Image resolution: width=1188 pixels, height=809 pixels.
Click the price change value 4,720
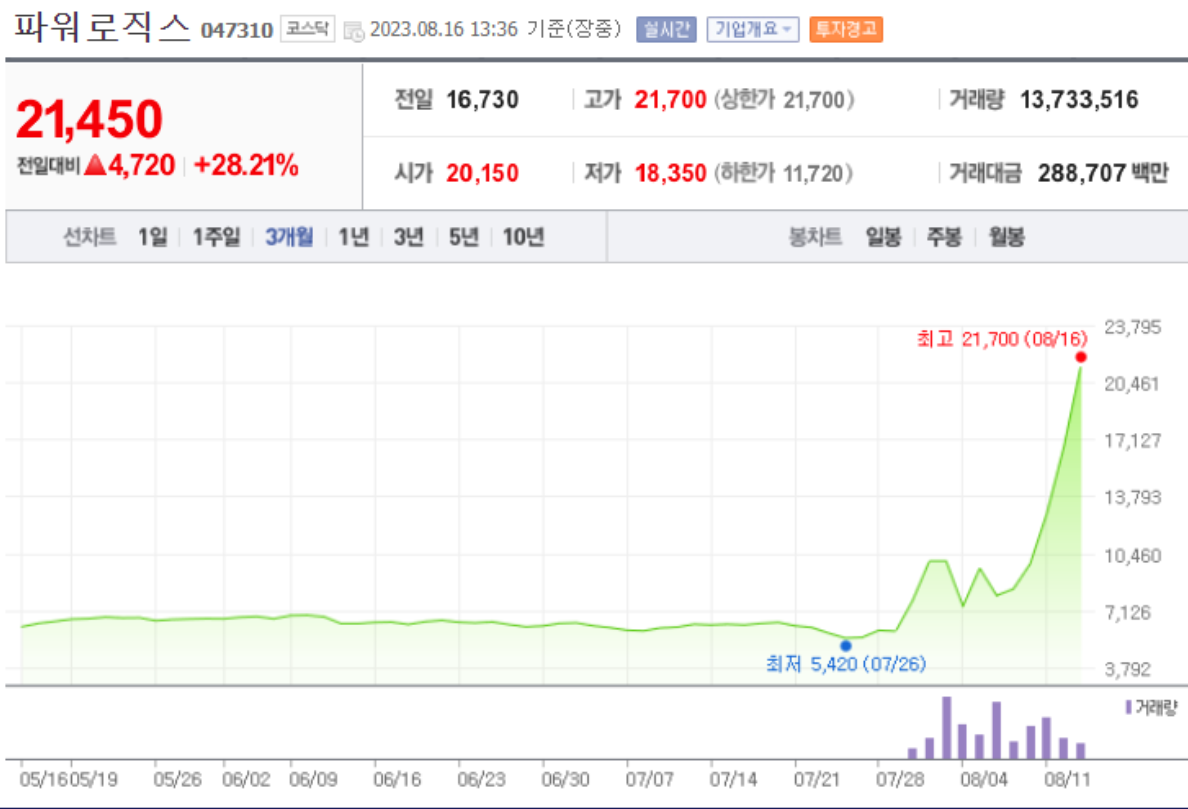pos(141,164)
